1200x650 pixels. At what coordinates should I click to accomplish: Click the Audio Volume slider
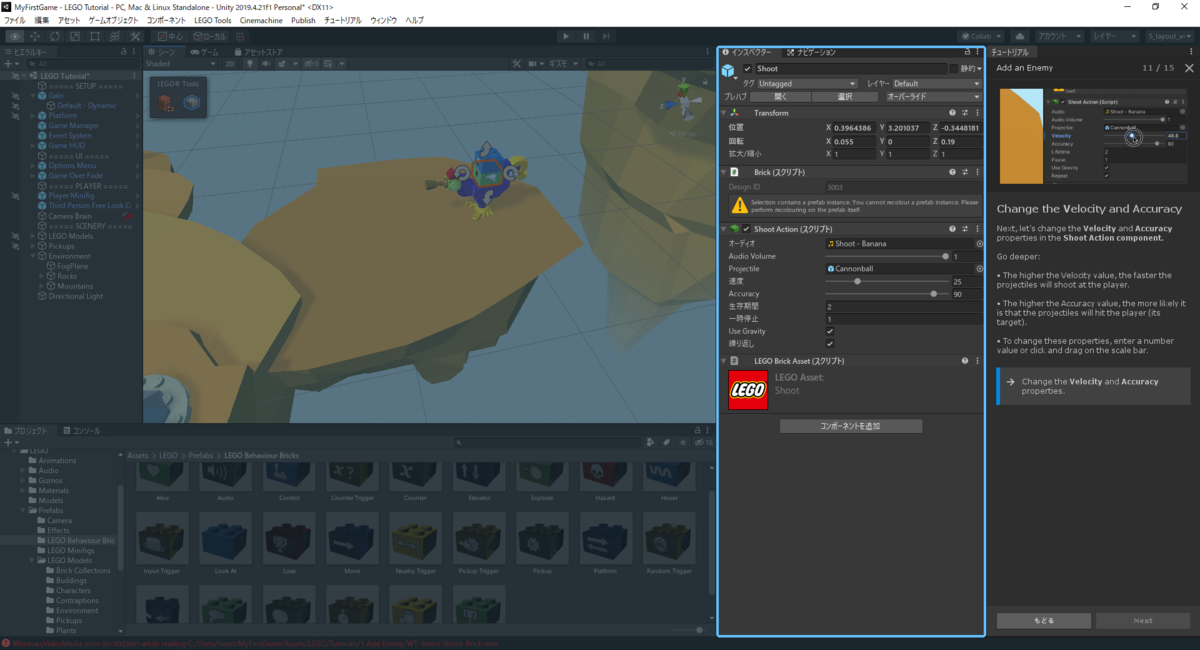[887, 257]
